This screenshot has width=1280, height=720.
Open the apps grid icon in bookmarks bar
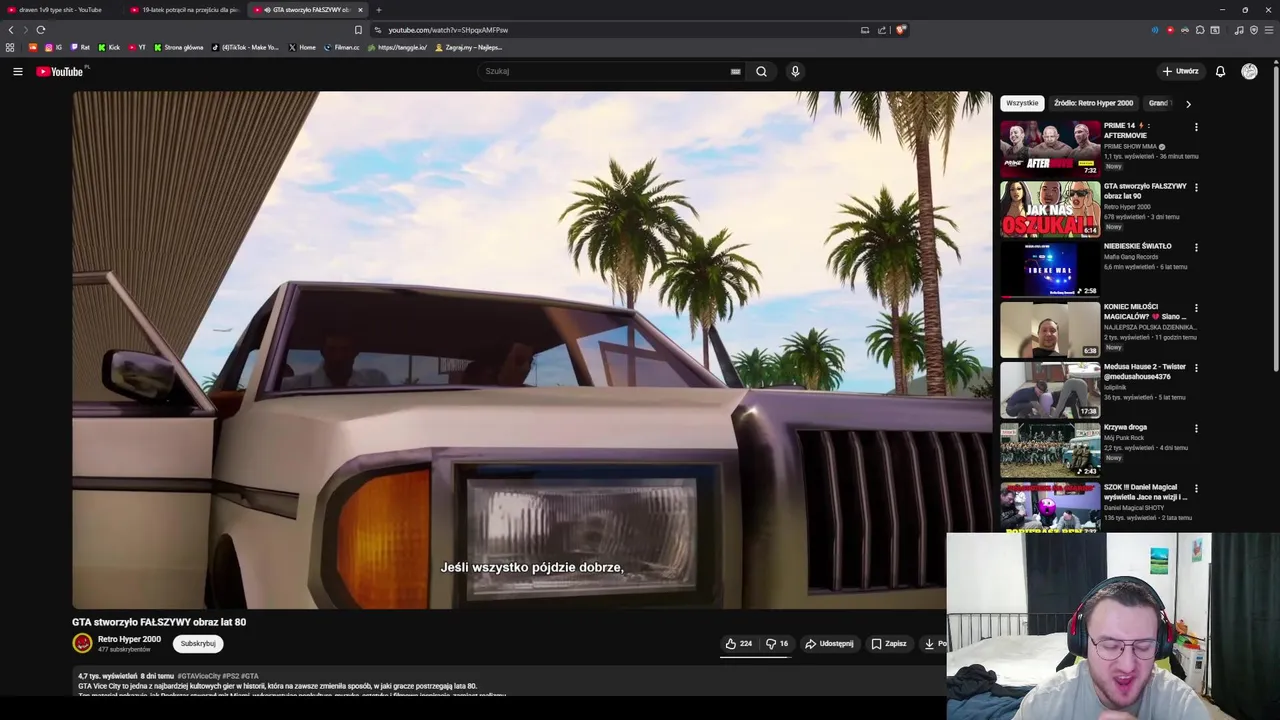pos(10,47)
